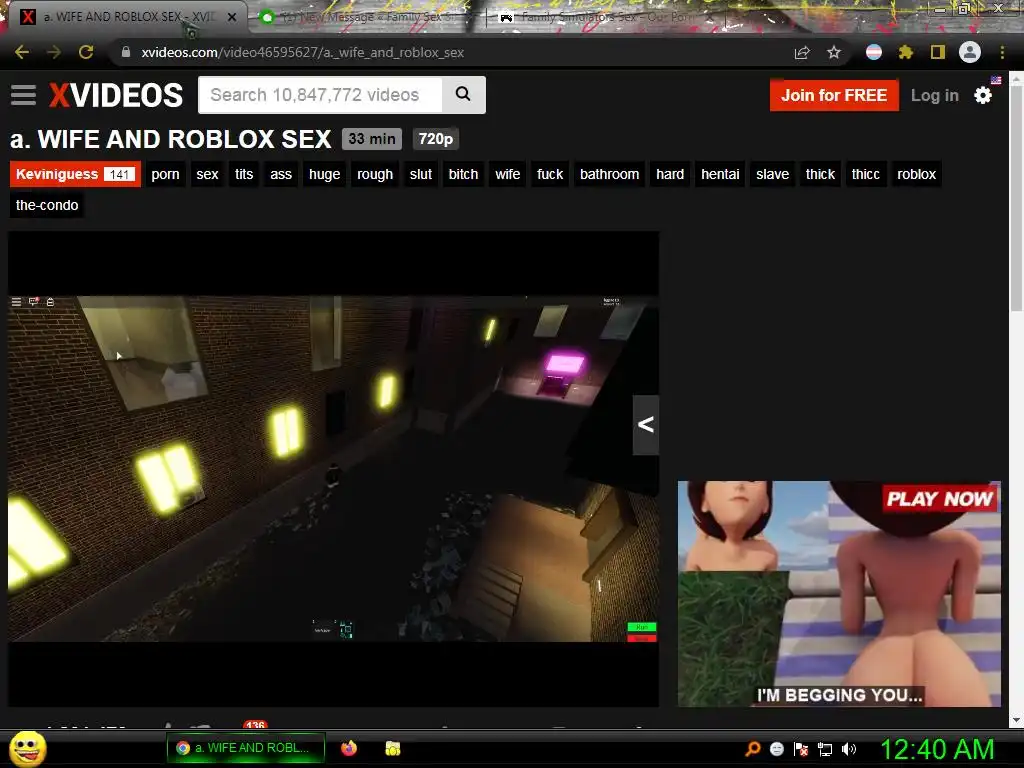The width and height of the screenshot is (1024, 768).
Task: Click the Roblox menu icon in video
Action: (16, 302)
